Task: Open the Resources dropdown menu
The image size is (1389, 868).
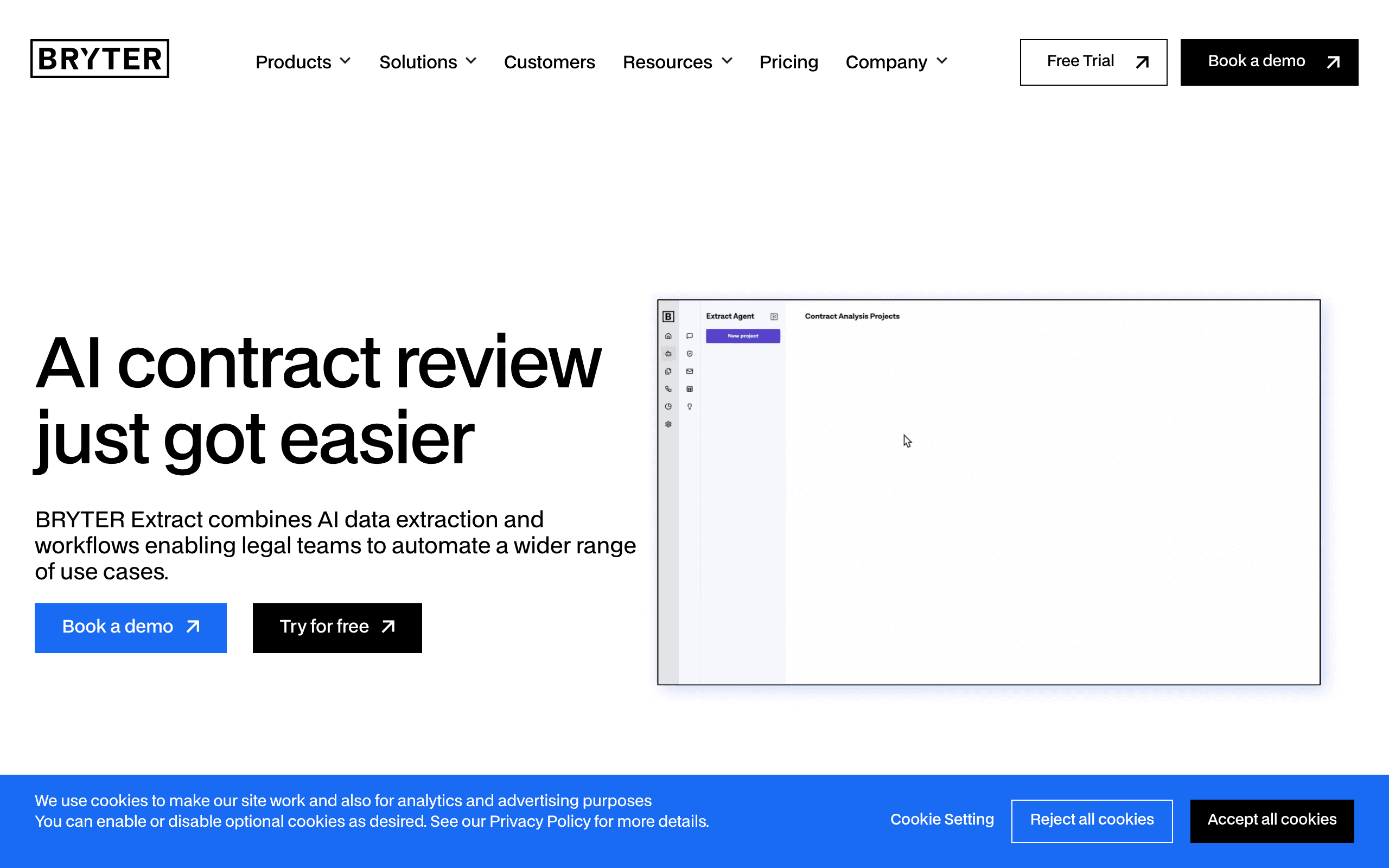Action: tap(677, 62)
